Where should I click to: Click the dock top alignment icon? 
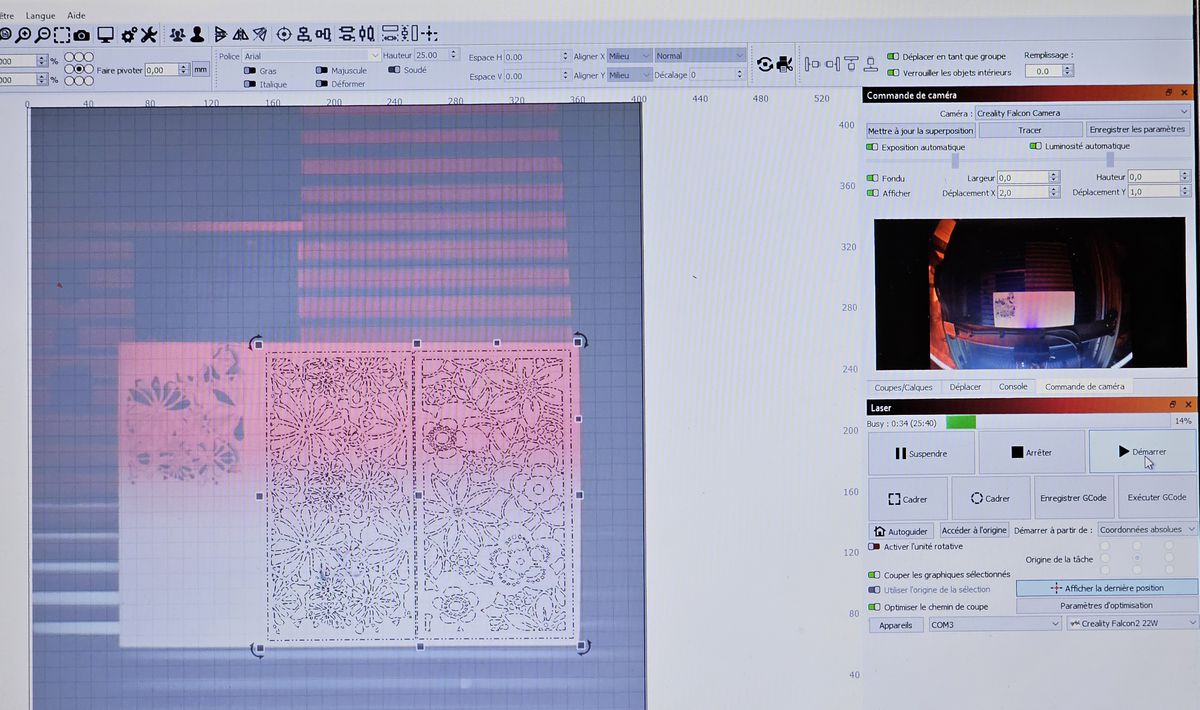click(x=851, y=63)
